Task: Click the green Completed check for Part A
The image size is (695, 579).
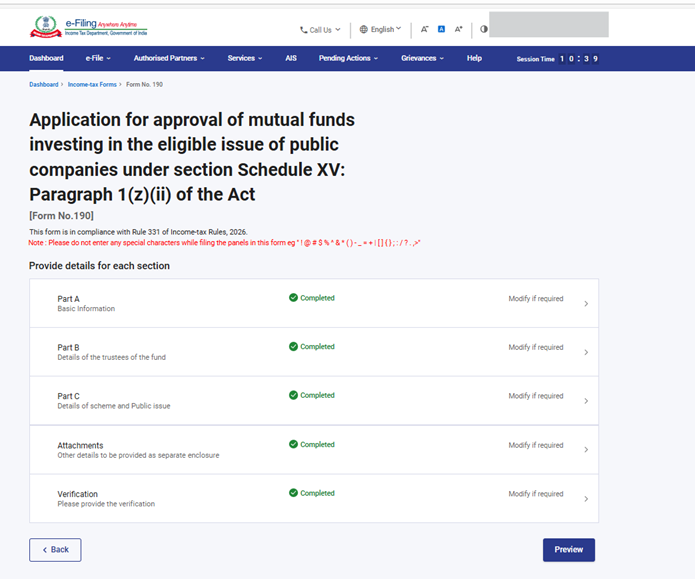Action: [294, 298]
